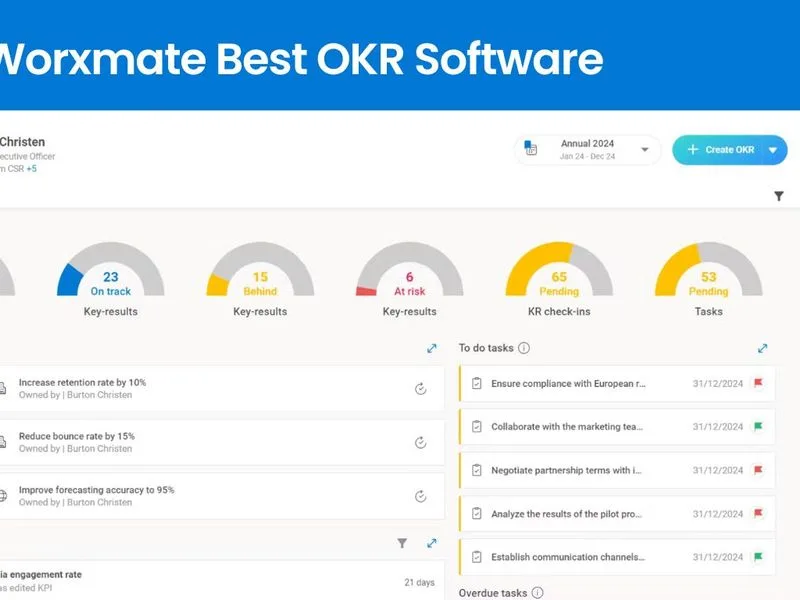Click due date of Establish communication channels task
The width and height of the screenshot is (800, 600).
click(717, 557)
